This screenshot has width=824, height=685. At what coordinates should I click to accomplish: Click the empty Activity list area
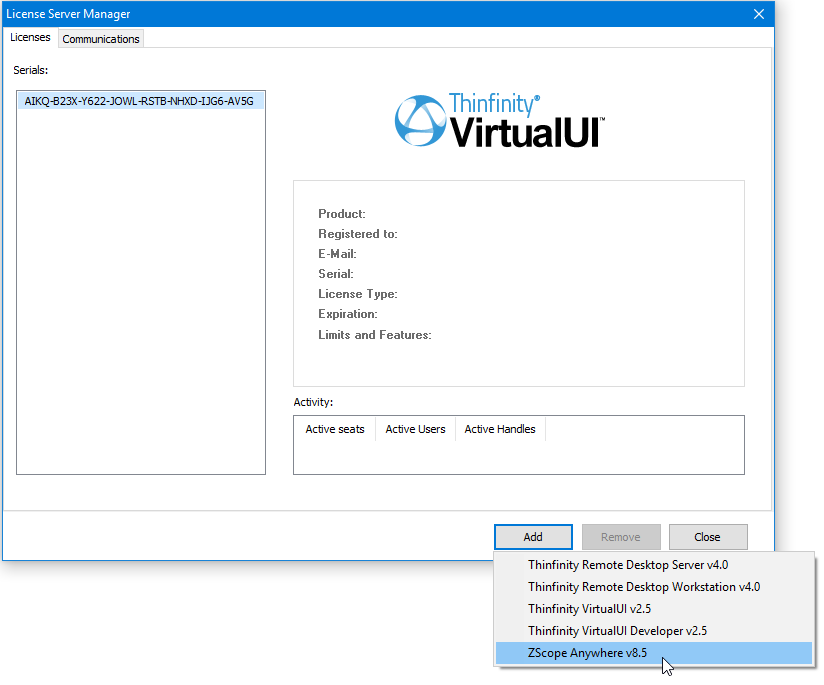click(x=518, y=457)
